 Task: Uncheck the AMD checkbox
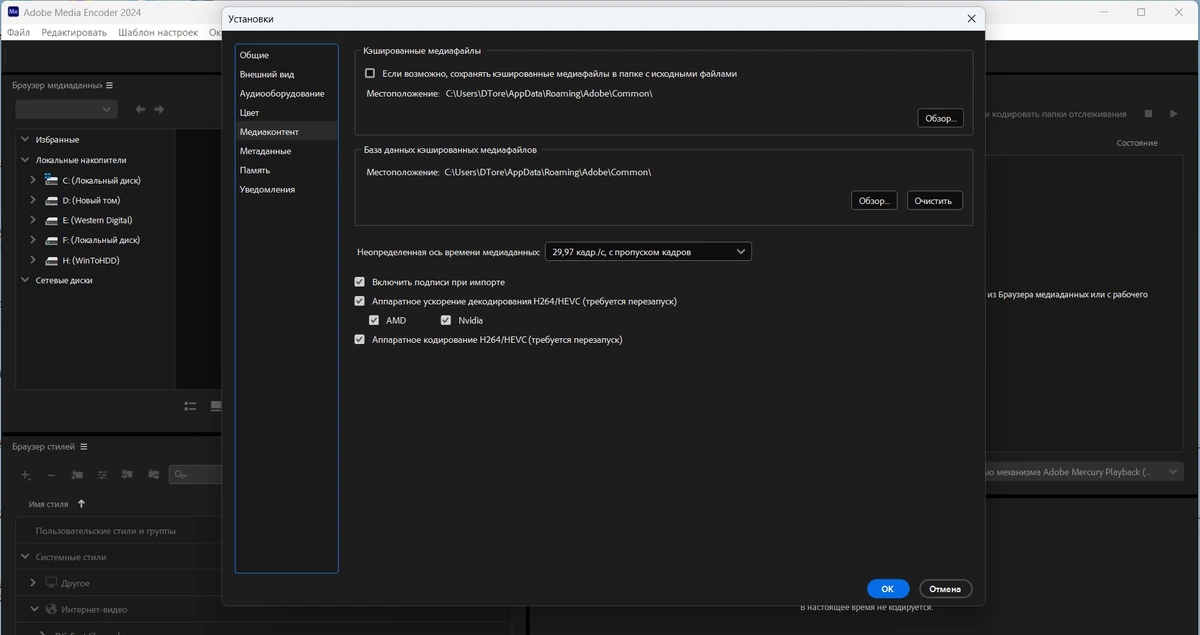coord(374,321)
